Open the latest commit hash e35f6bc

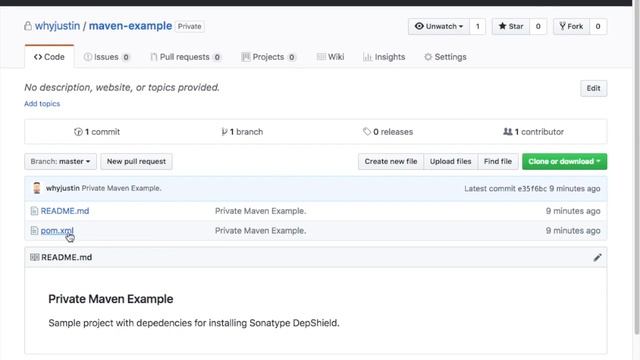tap(532, 189)
